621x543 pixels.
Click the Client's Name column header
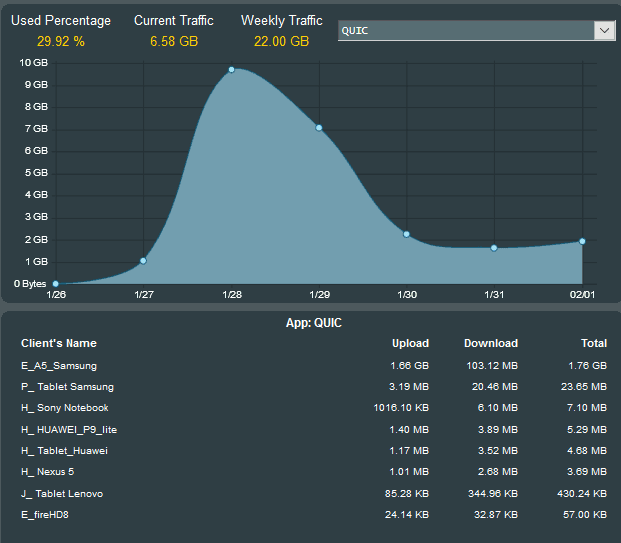(59, 343)
